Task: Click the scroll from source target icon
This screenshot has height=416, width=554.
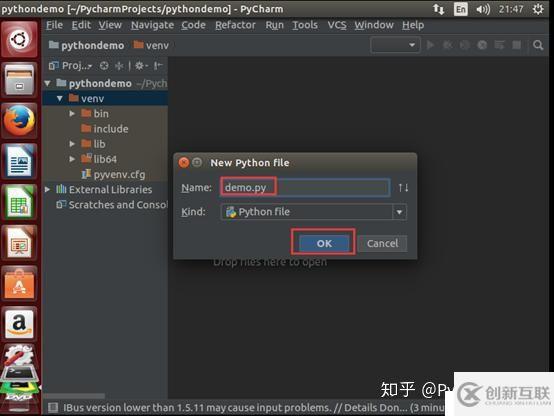Action: (104, 65)
